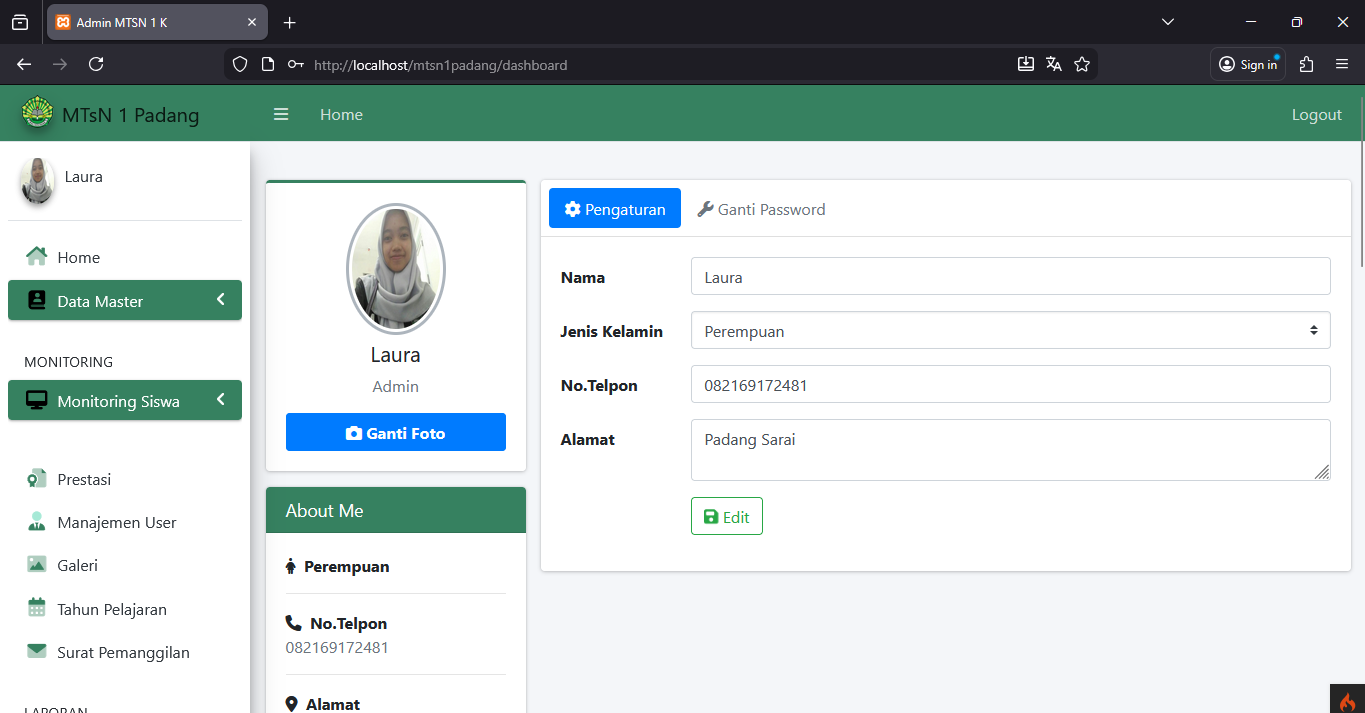The height and width of the screenshot is (713, 1365).
Task: Click the Surat Pemanggilan envelope icon
Action: coord(37,652)
